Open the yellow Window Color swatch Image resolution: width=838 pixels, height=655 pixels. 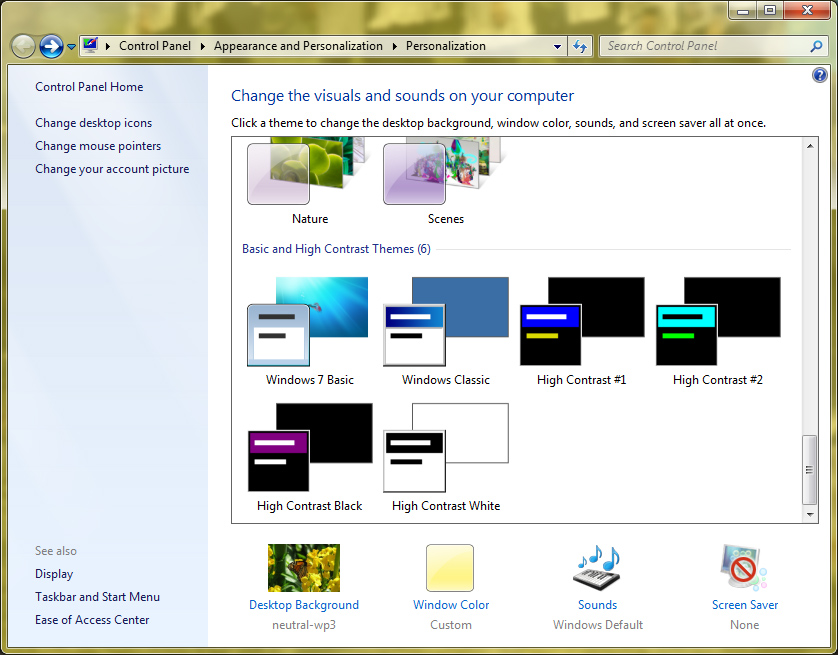click(450, 568)
